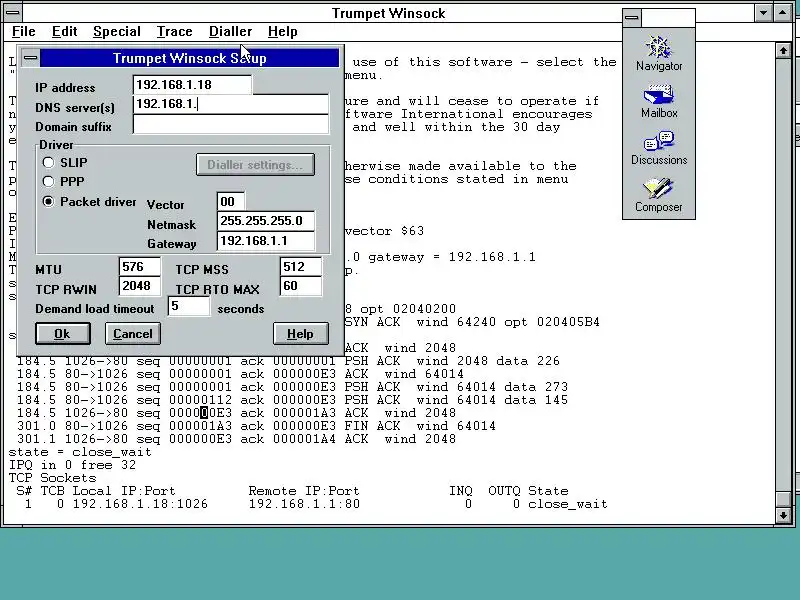Open the floating palette's system menu box
Screen dimensions: 800x600
pos(632,17)
